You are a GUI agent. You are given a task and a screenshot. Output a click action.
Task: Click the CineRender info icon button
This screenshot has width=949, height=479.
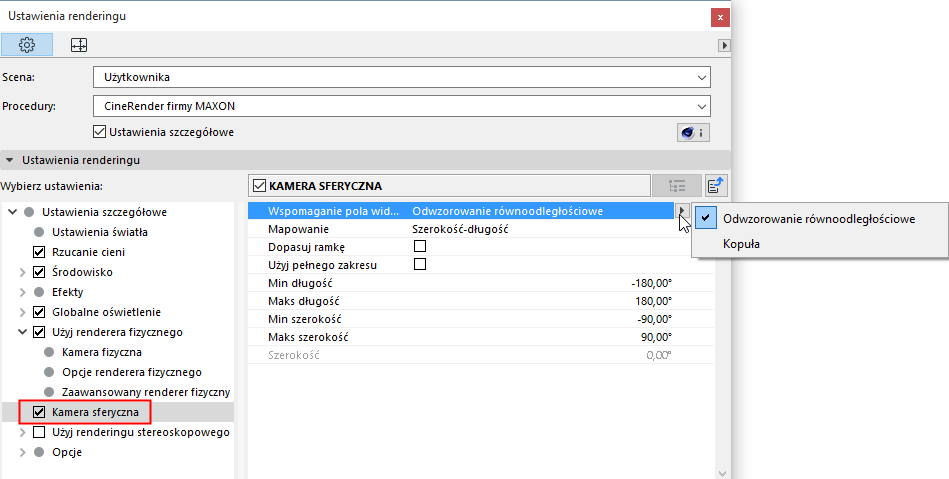click(x=693, y=133)
